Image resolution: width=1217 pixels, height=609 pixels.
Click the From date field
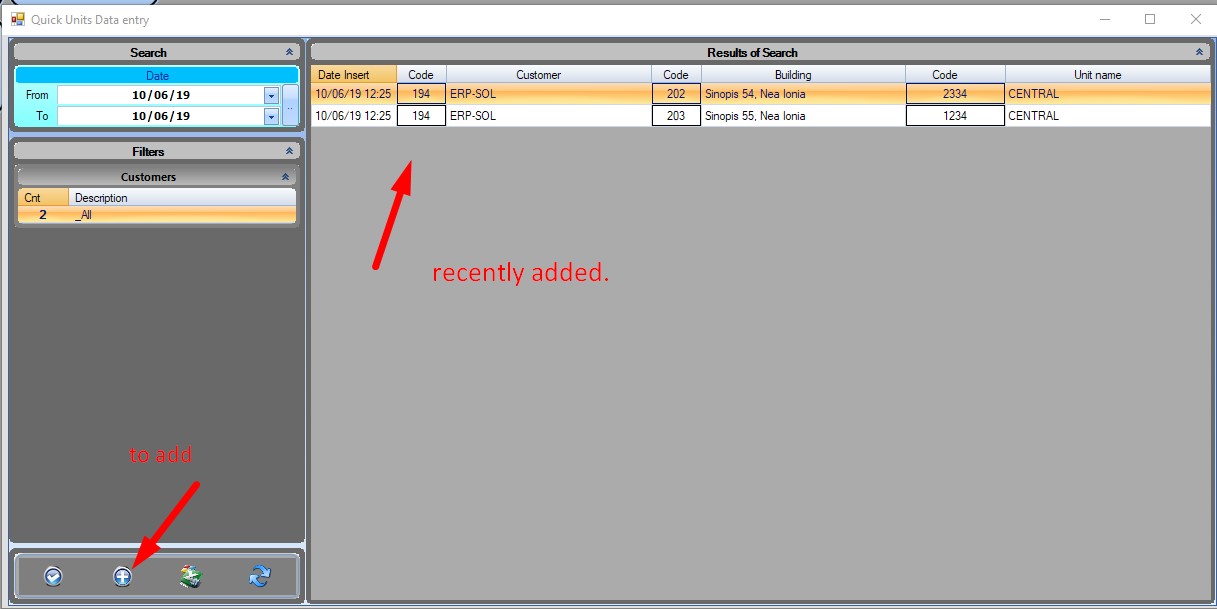coord(160,95)
